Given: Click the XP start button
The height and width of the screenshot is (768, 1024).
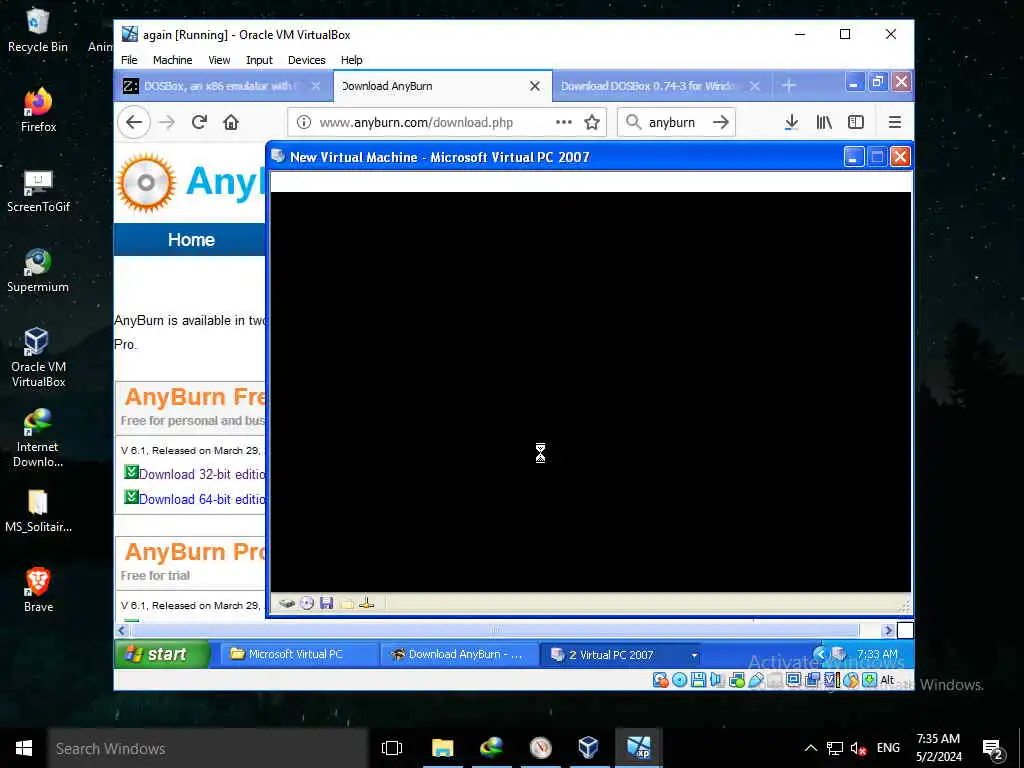Looking at the screenshot, I should (162, 654).
